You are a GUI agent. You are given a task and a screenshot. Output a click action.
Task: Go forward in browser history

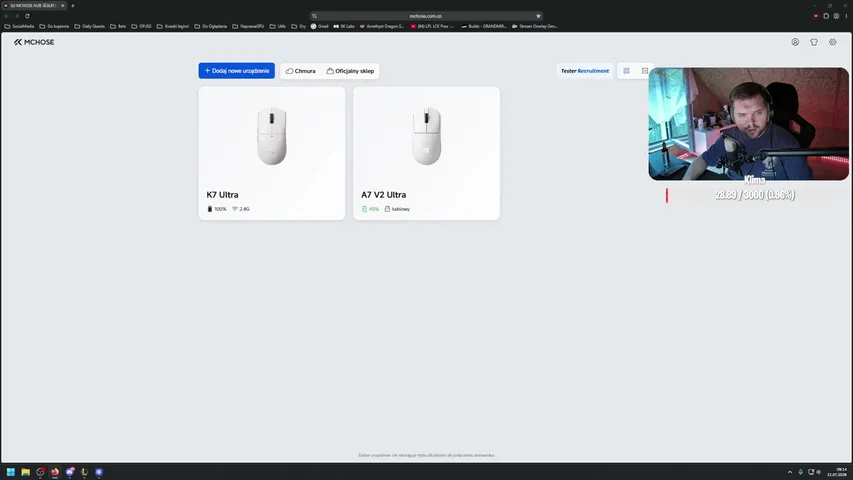pos(17,16)
